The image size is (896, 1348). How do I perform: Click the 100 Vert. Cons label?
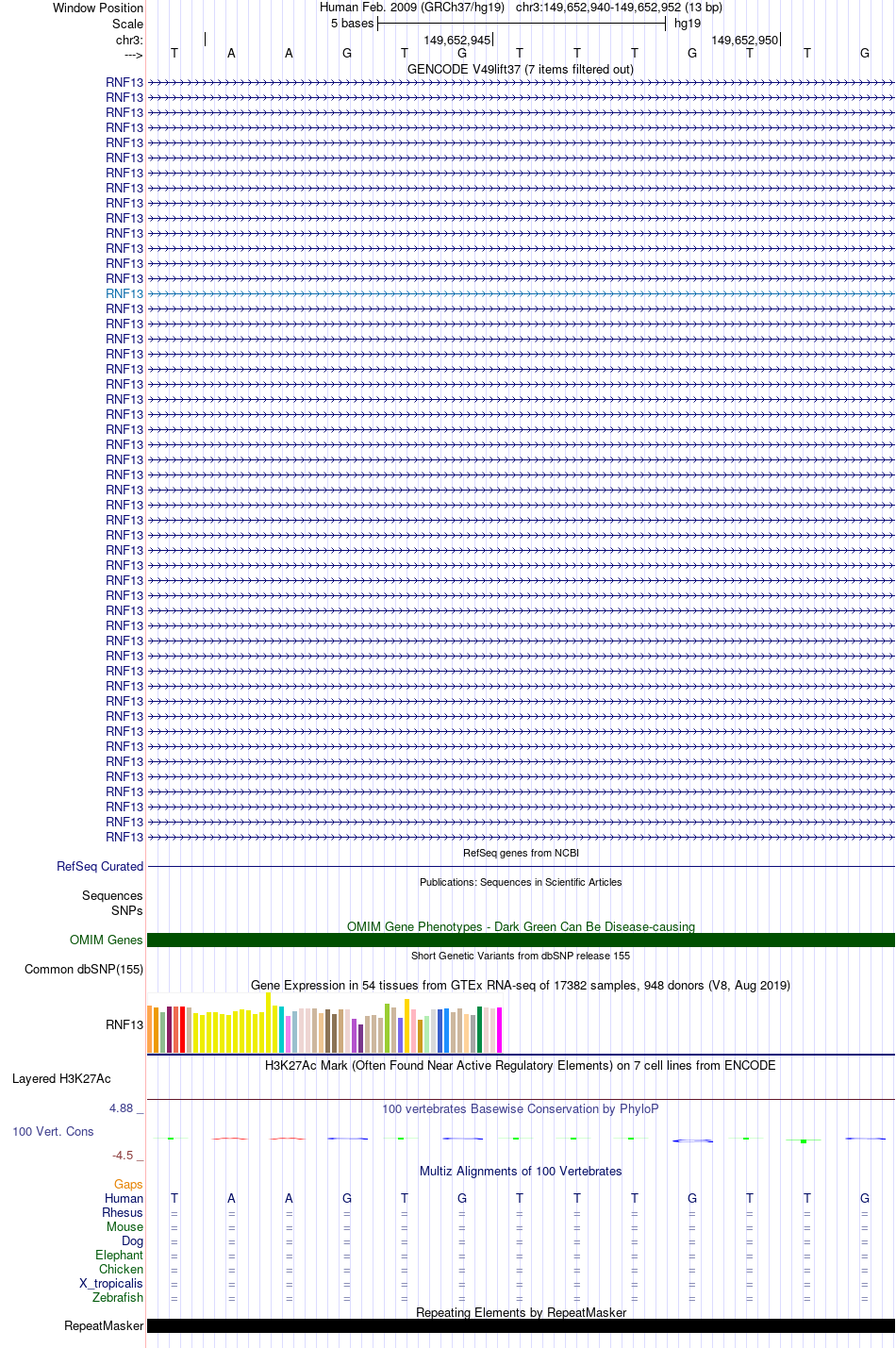53,1131
